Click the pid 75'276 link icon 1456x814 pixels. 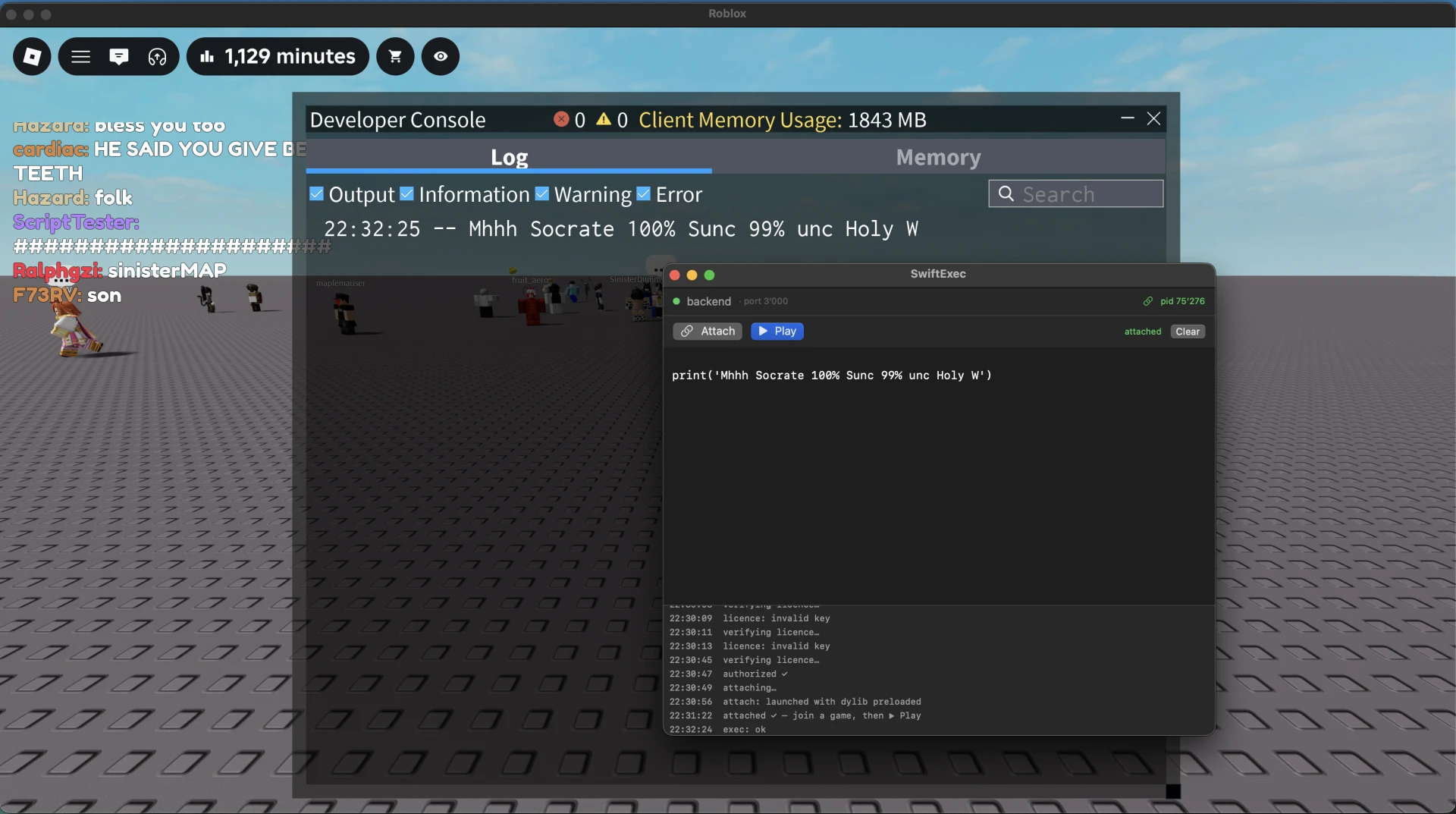pos(1148,301)
